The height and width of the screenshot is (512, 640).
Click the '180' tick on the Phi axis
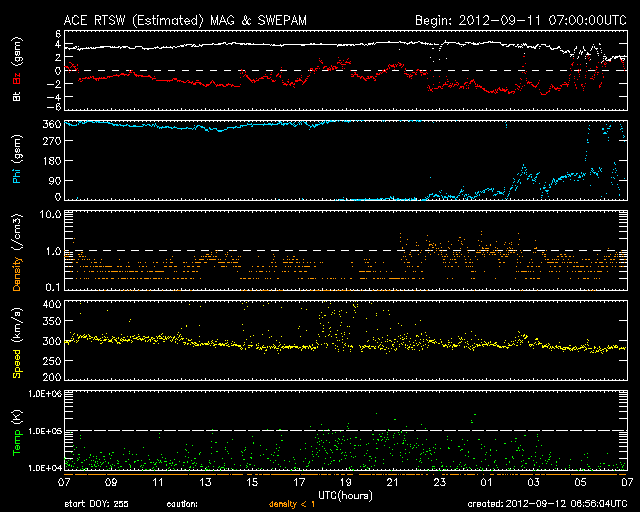(52, 160)
